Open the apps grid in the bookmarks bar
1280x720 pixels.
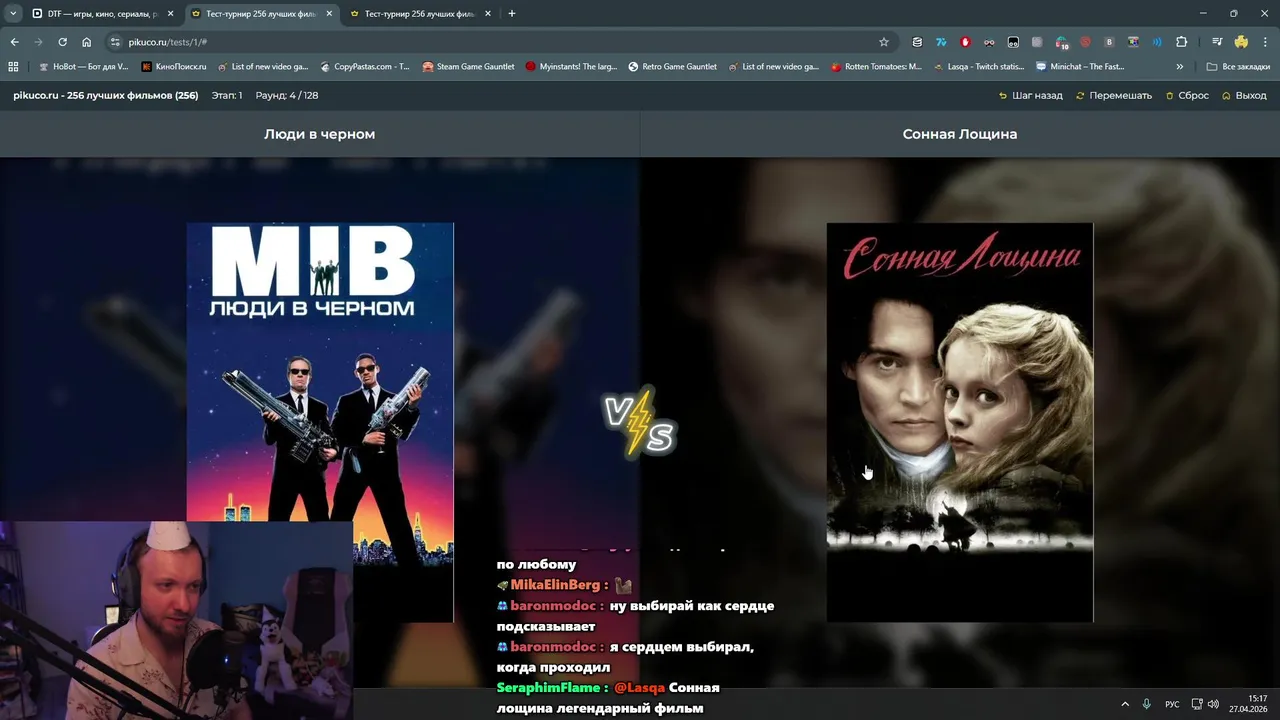coord(13,67)
